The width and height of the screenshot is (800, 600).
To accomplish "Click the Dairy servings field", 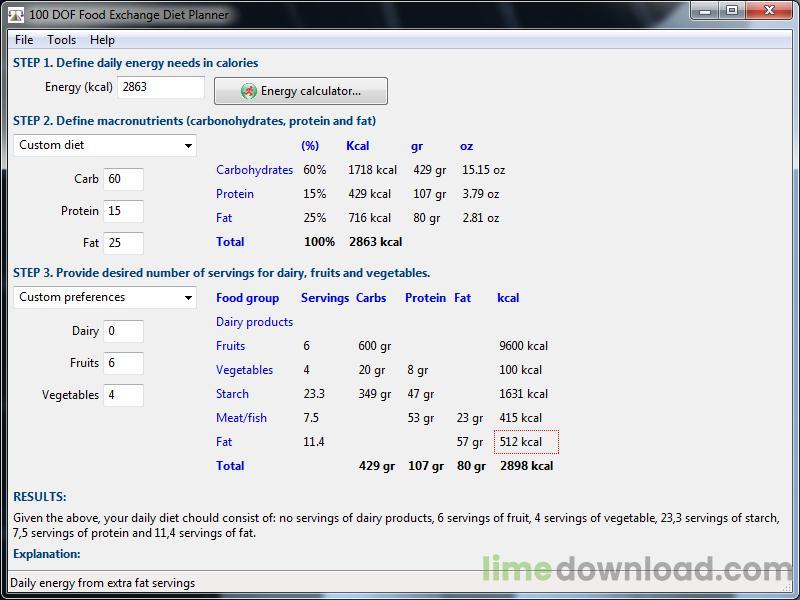I will pyautogui.click(x=123, y=331).
